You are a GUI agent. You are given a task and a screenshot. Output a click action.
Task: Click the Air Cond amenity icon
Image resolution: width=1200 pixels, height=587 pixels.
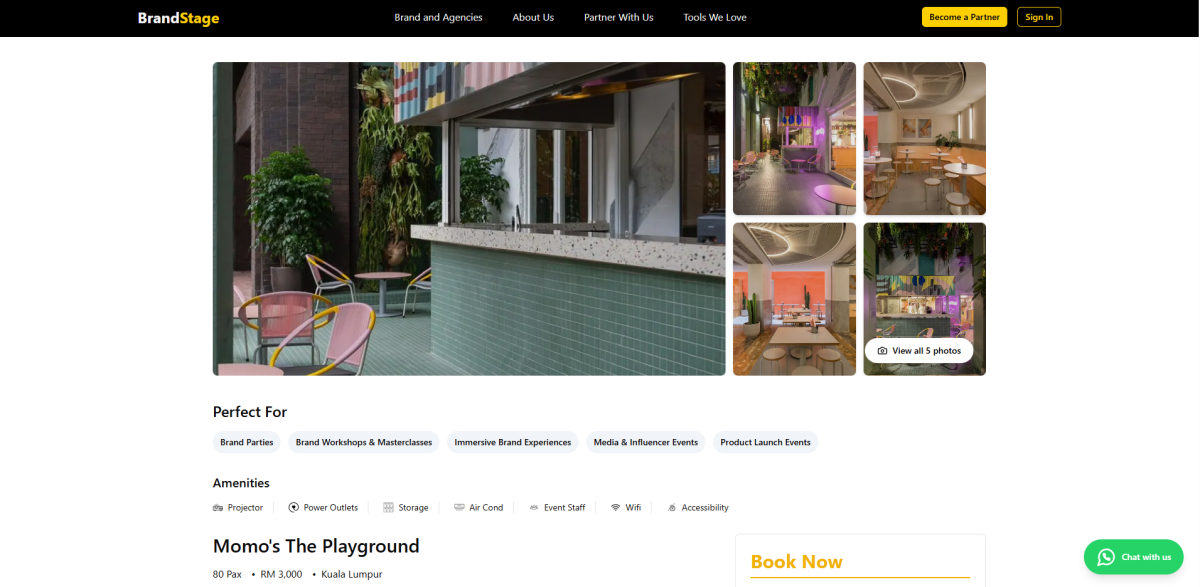point(459,508)
